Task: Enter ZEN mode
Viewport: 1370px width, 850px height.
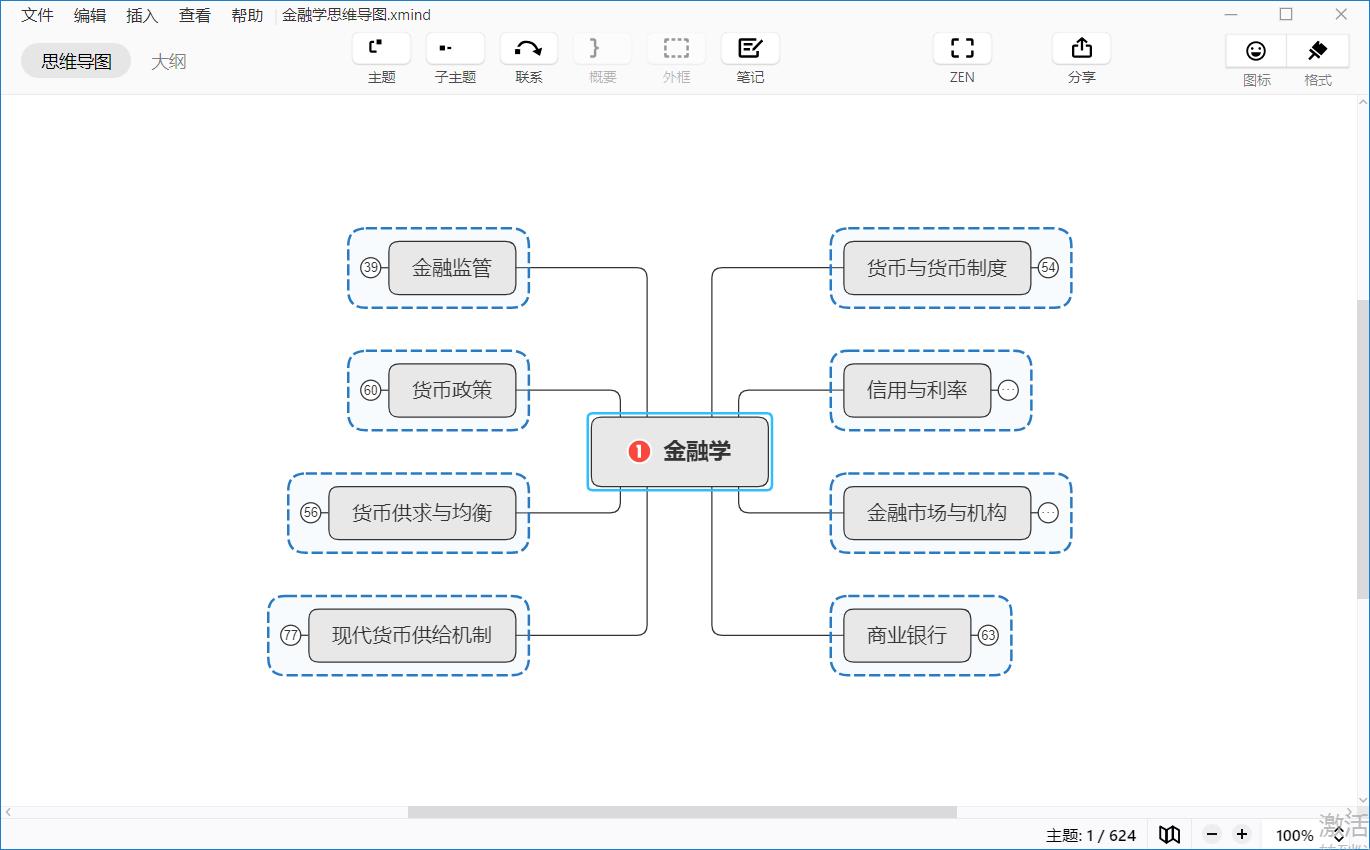Action: 962,48
